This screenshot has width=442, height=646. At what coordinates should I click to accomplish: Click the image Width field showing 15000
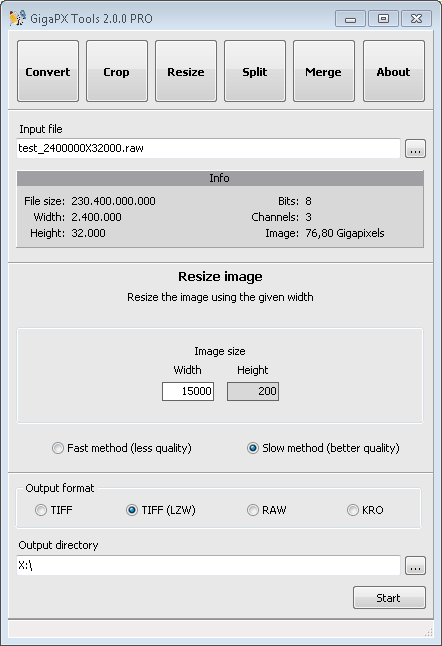click(188, 391)
